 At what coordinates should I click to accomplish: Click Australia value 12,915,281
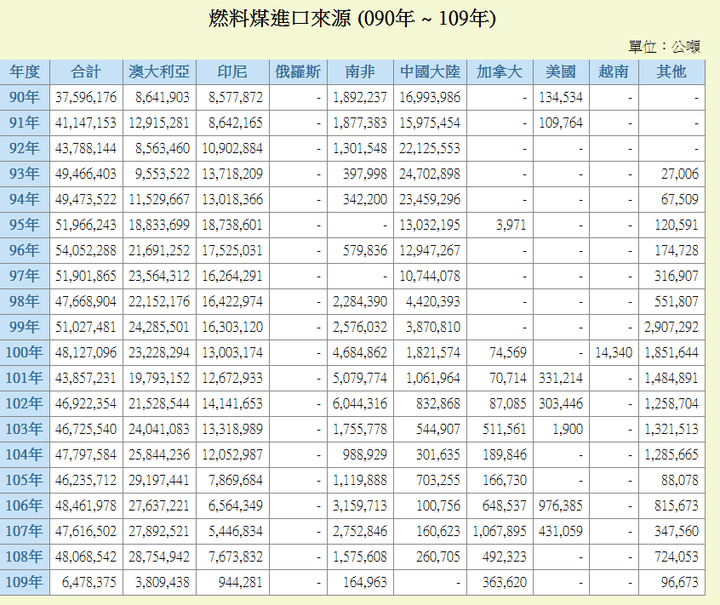[159, 123]
